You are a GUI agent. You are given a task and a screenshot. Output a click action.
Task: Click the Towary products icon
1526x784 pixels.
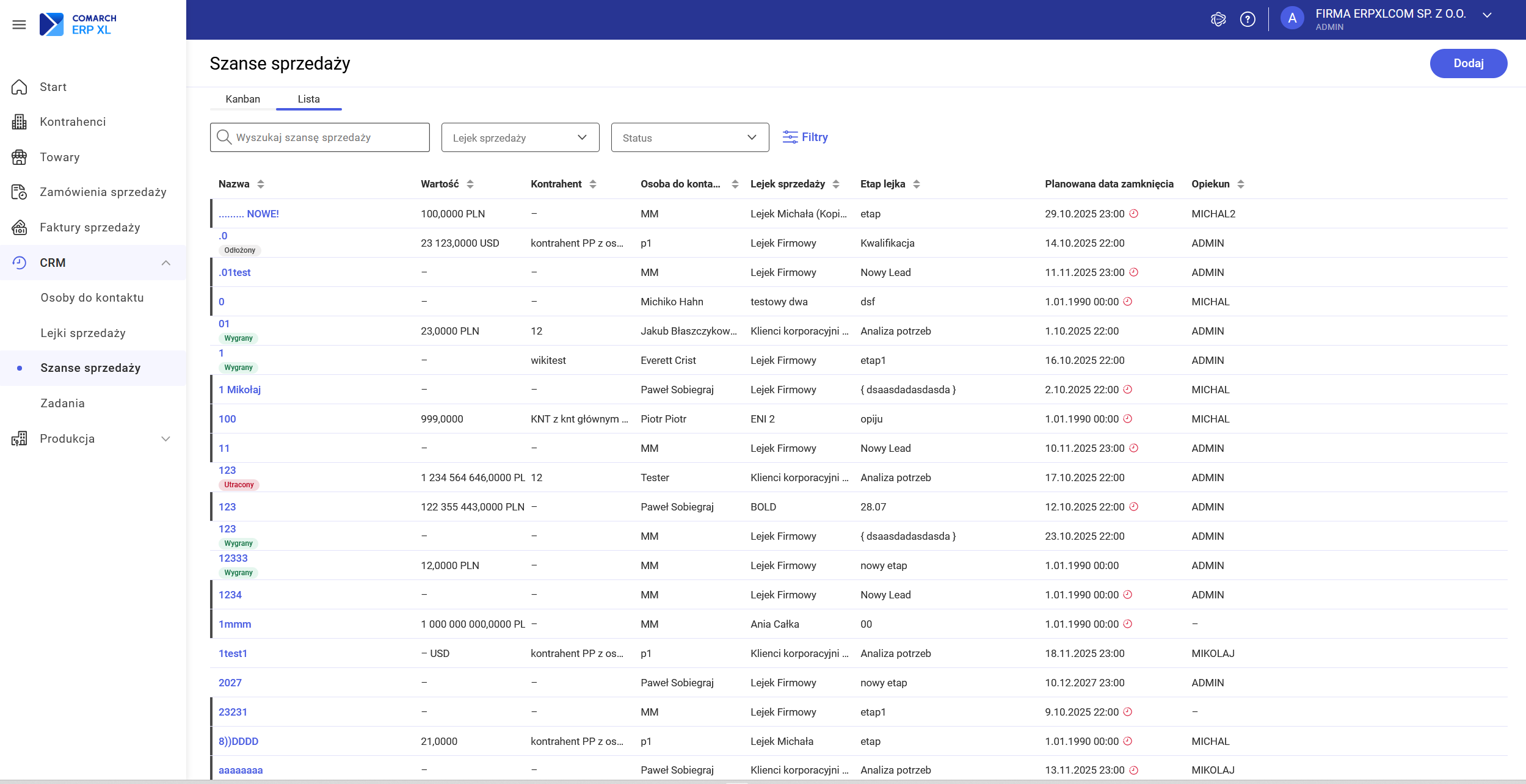tap(19, 157)
